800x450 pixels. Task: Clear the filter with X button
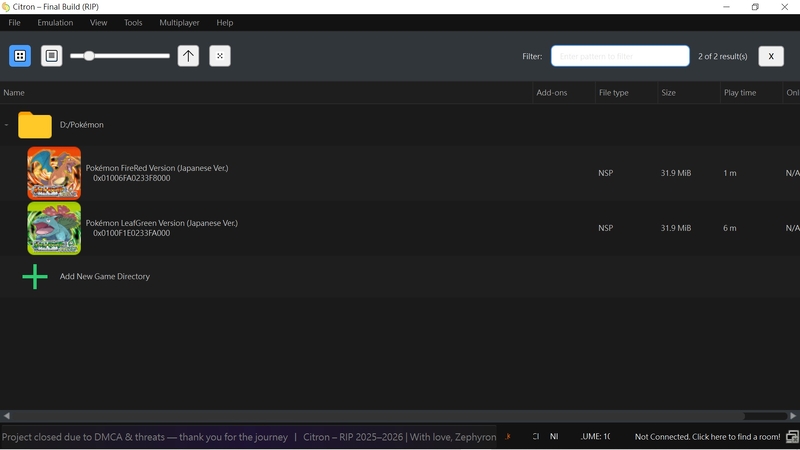click(x=771, y=56)
